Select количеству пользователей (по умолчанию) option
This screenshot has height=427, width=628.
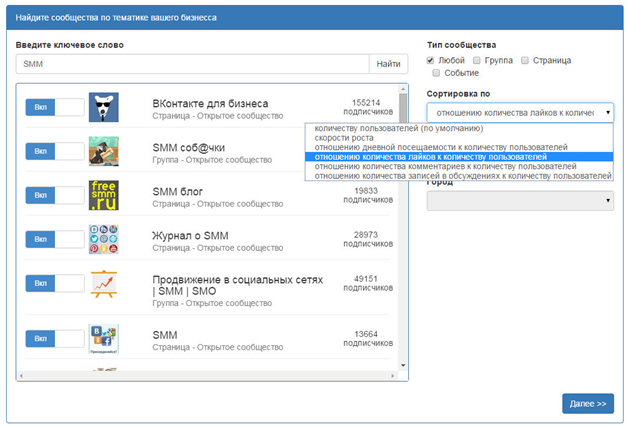tap(459, 128)
